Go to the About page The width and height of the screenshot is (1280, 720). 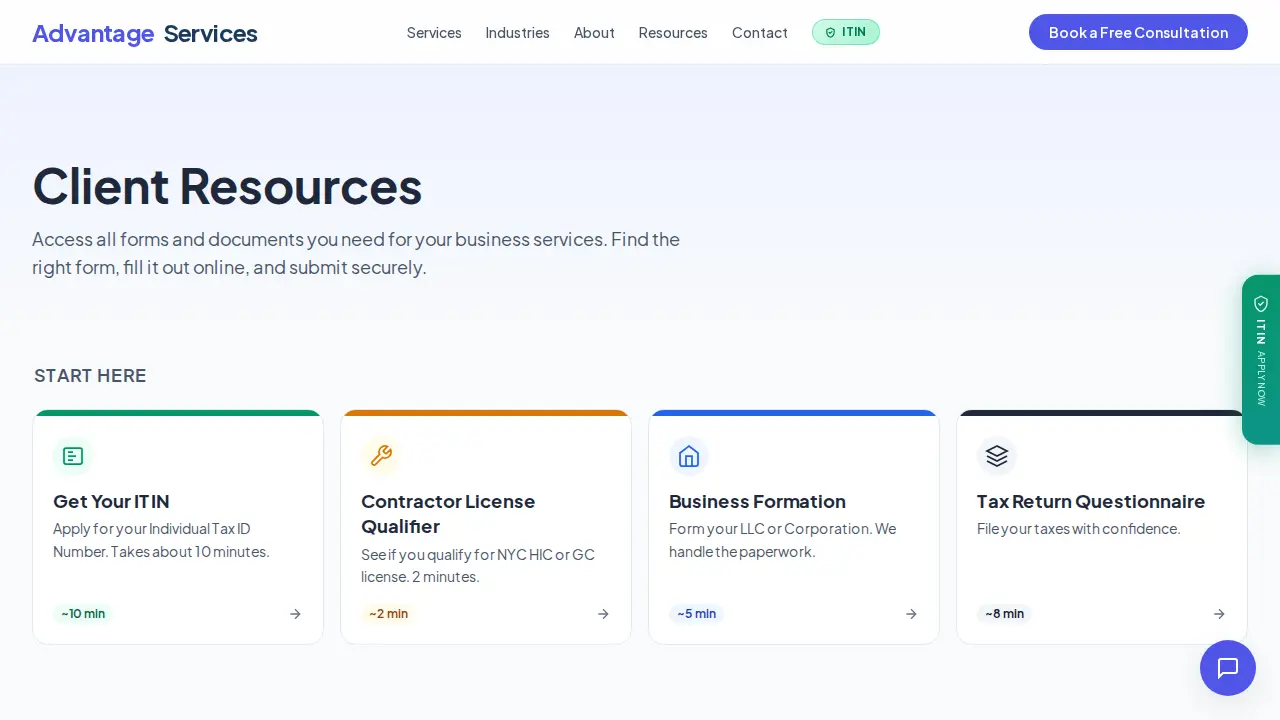(594, 33)
